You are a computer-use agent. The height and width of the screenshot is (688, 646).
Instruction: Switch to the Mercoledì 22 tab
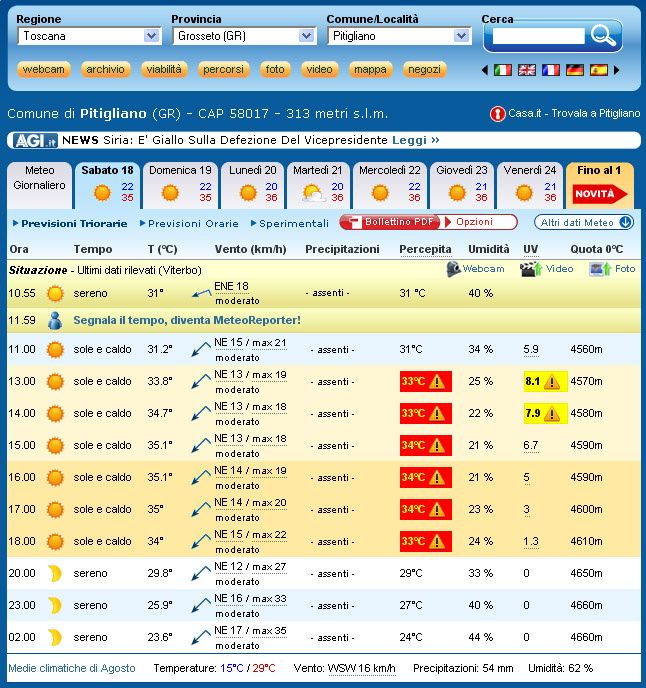[x=389, y=185]
